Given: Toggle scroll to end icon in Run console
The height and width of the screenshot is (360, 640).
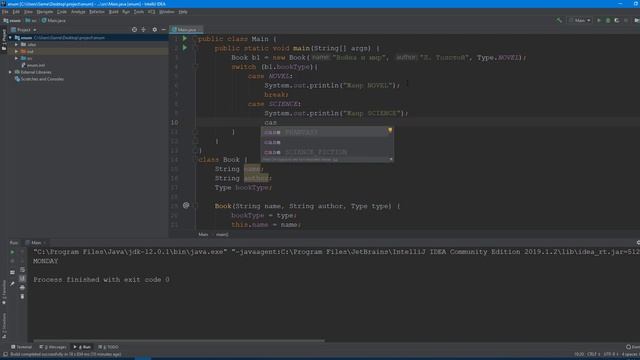Looking at the screenshot, I should click(x=22, y=279).
